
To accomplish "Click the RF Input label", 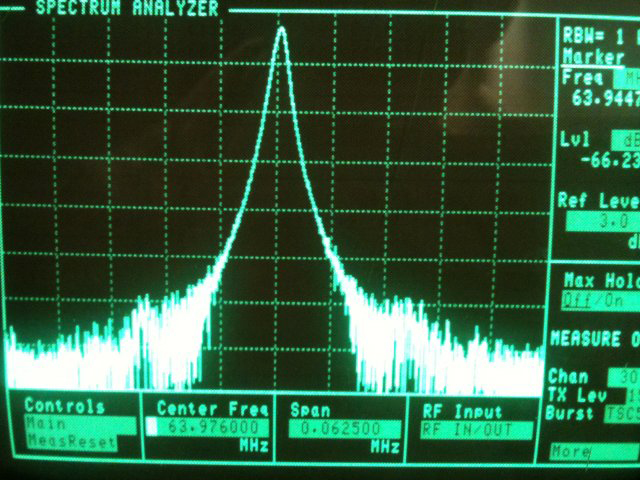I will click(x=462, y=412).
